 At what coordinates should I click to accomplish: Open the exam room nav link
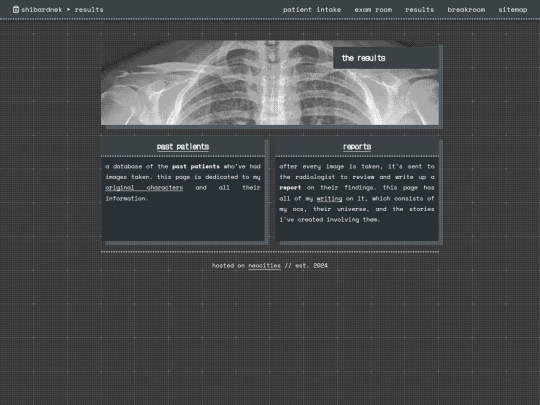coord(373,10)
